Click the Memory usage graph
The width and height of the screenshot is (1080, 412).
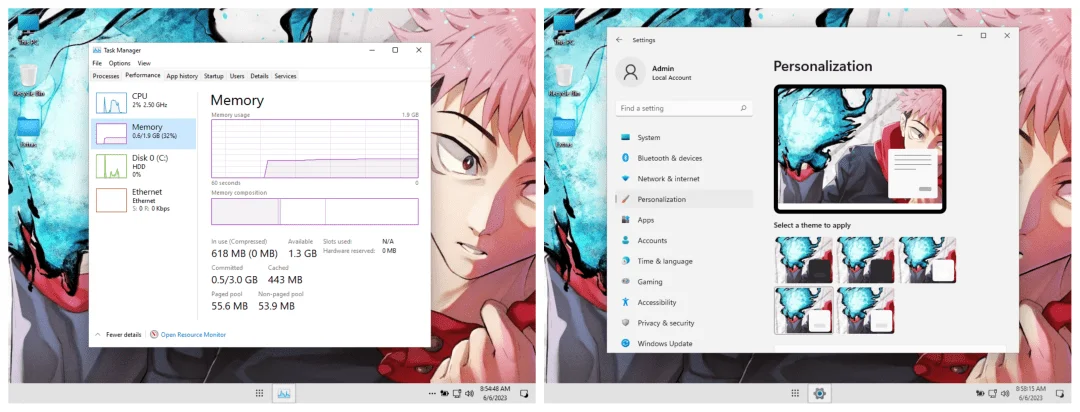[x=314, y=149]
